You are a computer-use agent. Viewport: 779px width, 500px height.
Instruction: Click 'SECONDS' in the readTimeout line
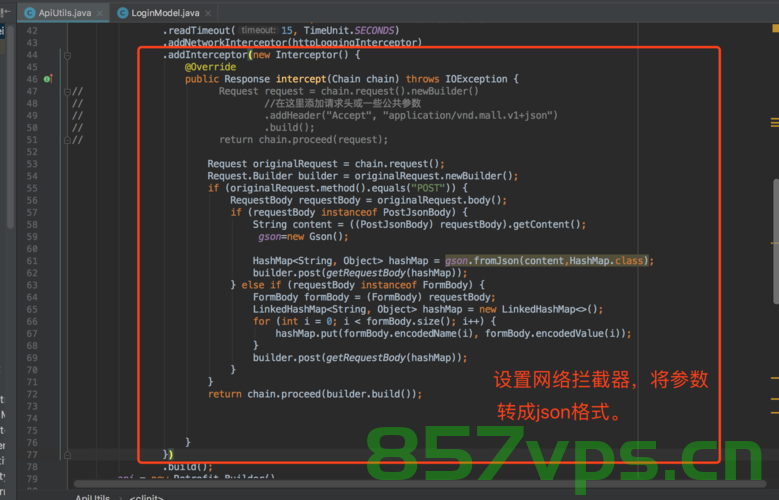(x=374, y=30)
